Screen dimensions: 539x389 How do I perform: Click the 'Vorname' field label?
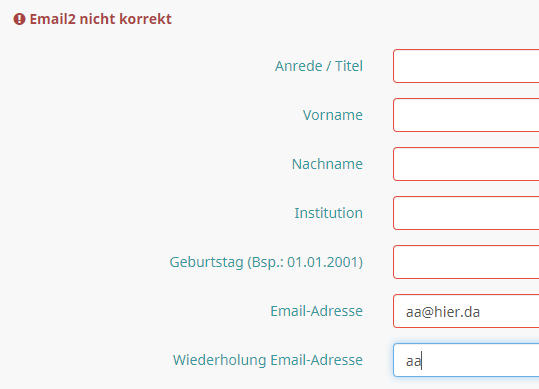coord(332,115)
